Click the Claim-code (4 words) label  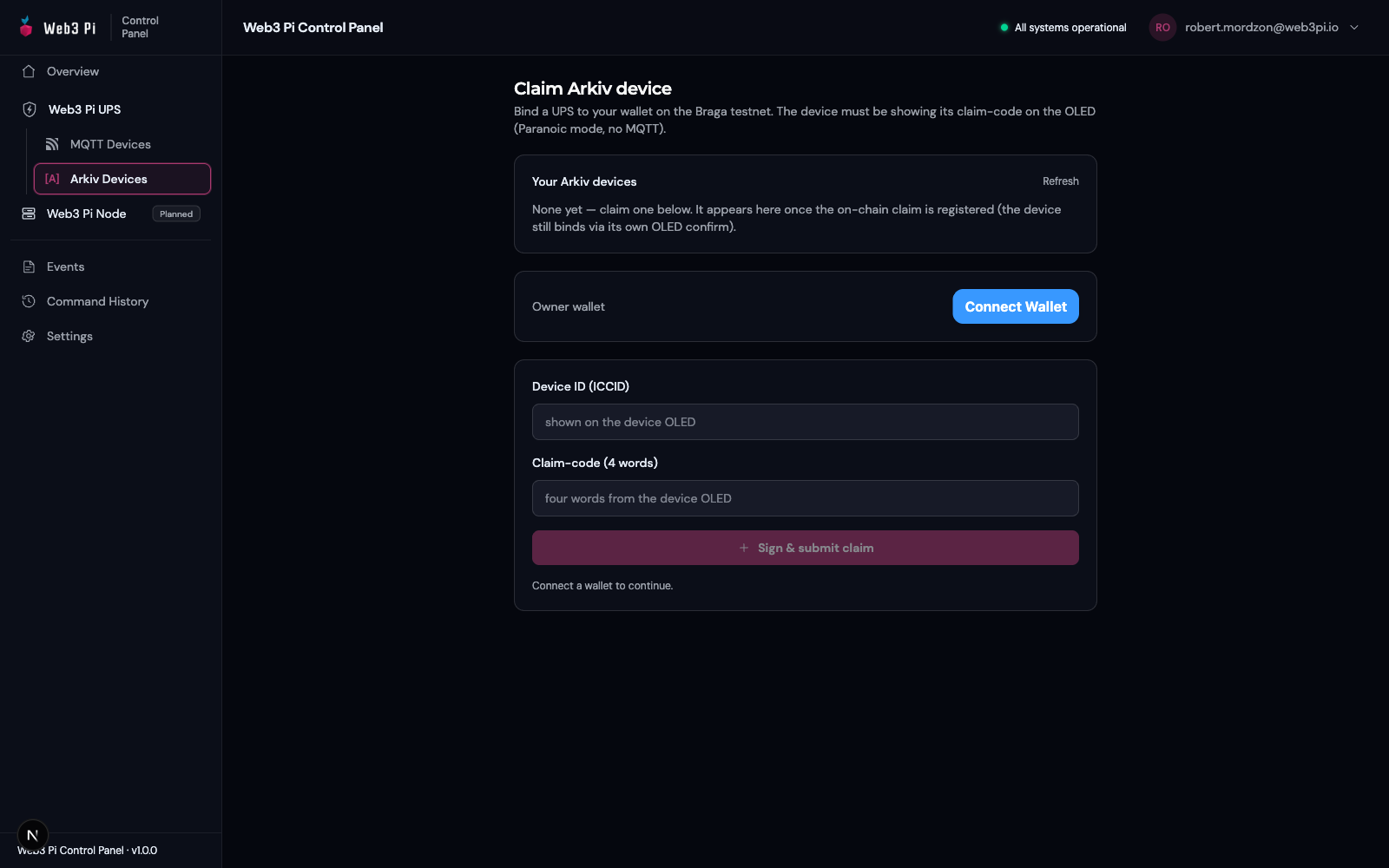pos(595,463)
